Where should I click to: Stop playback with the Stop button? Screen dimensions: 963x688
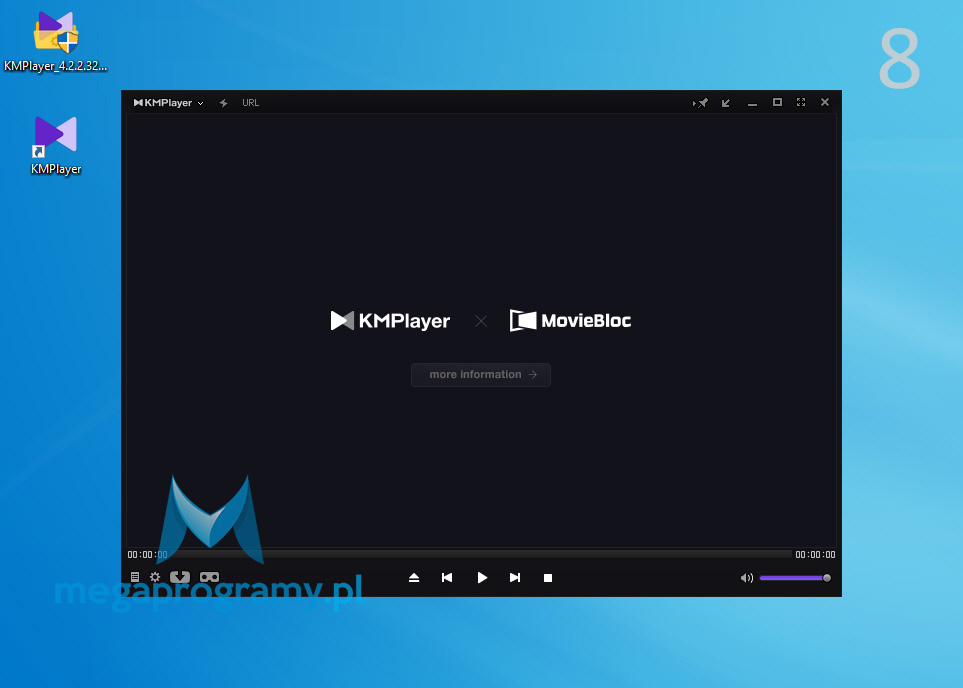[x=548, y=578]
